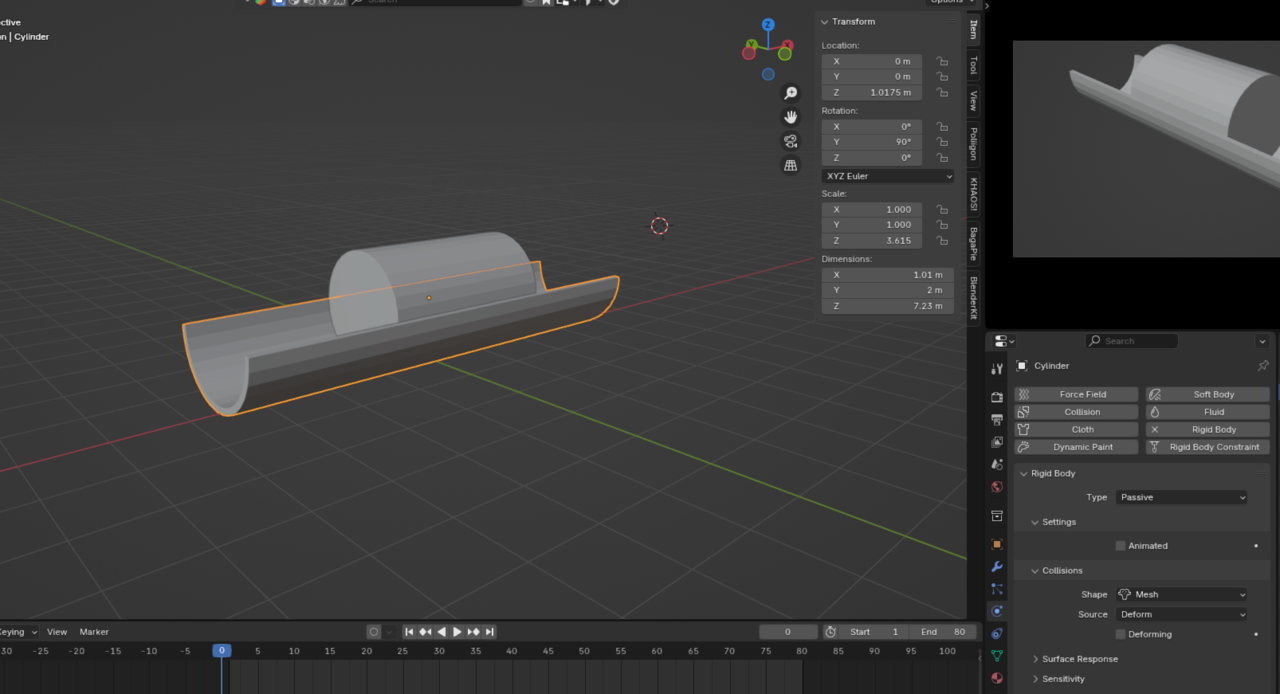Add a Force Field physics
This screenshot has height=694, width=1280.
click(x=1076, y=394)
